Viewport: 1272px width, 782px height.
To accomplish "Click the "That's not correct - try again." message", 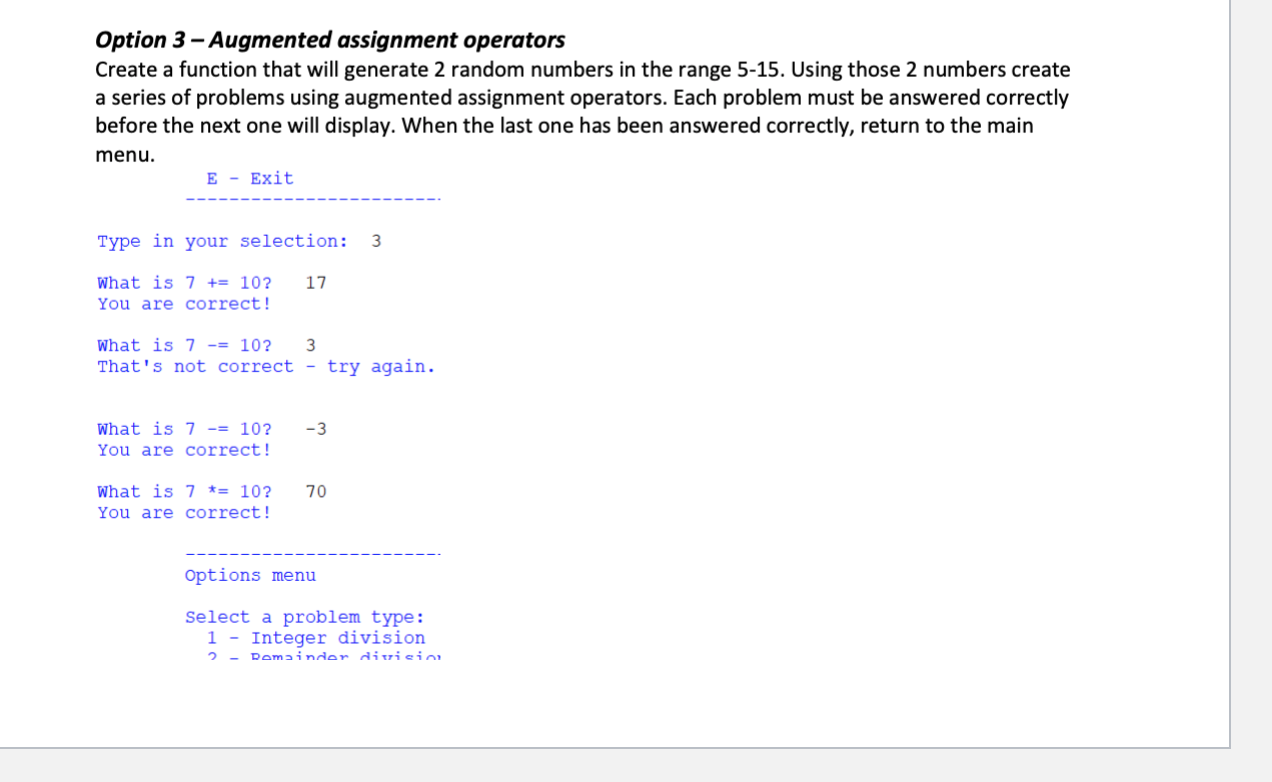I will click(266, 366).
